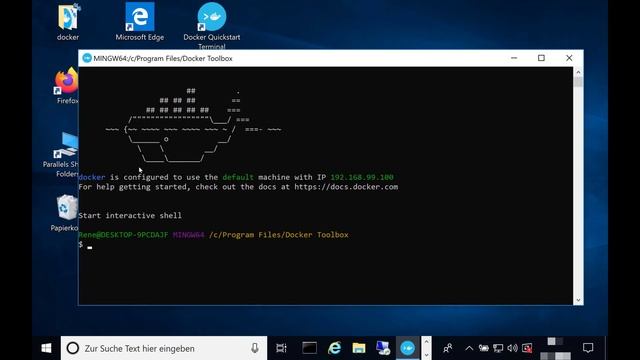
Task: Show hidden system tray icons
Action: click(469, 348)
